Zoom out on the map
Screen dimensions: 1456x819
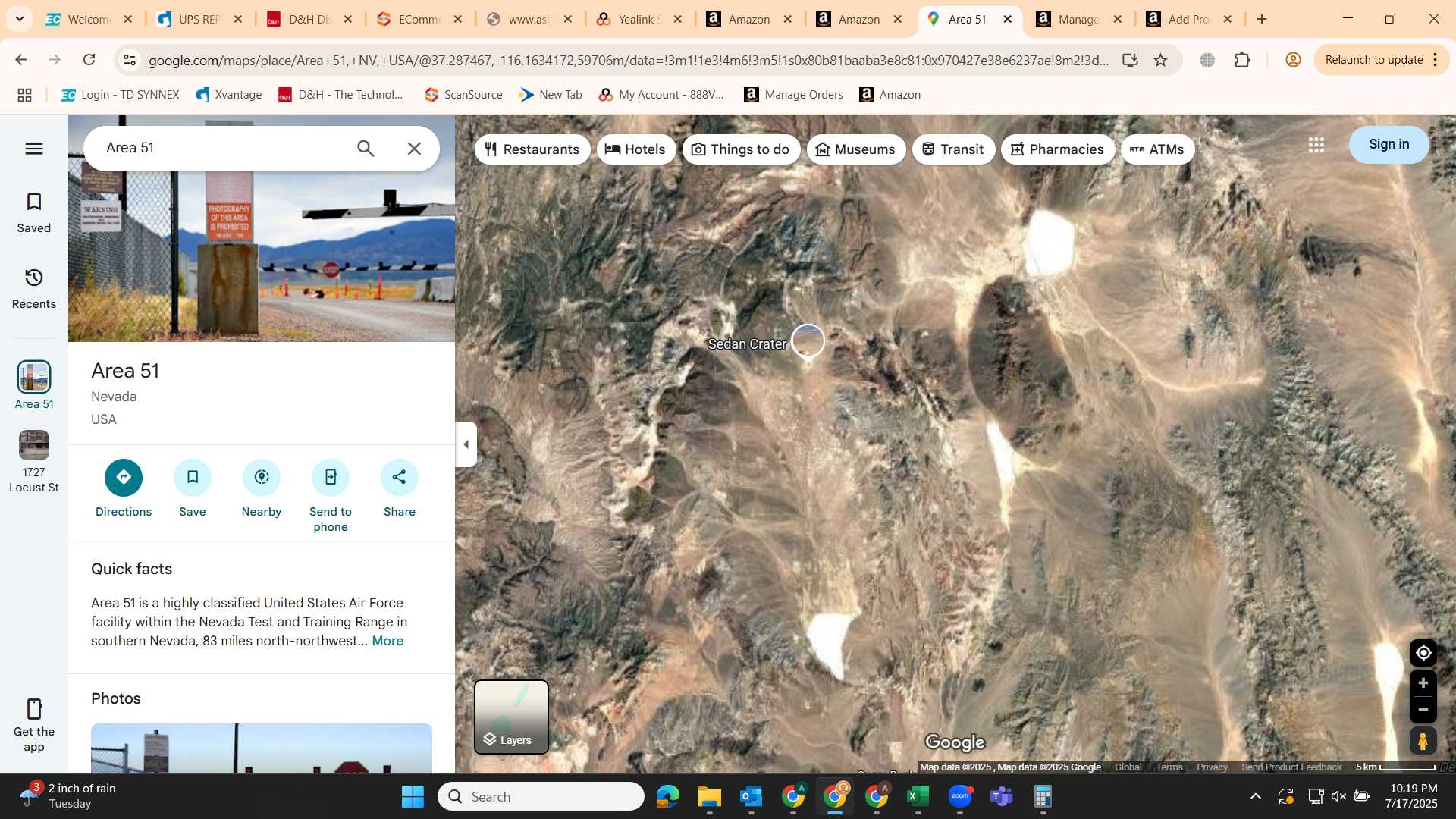pyautogui.click(x=1423, y=710)
